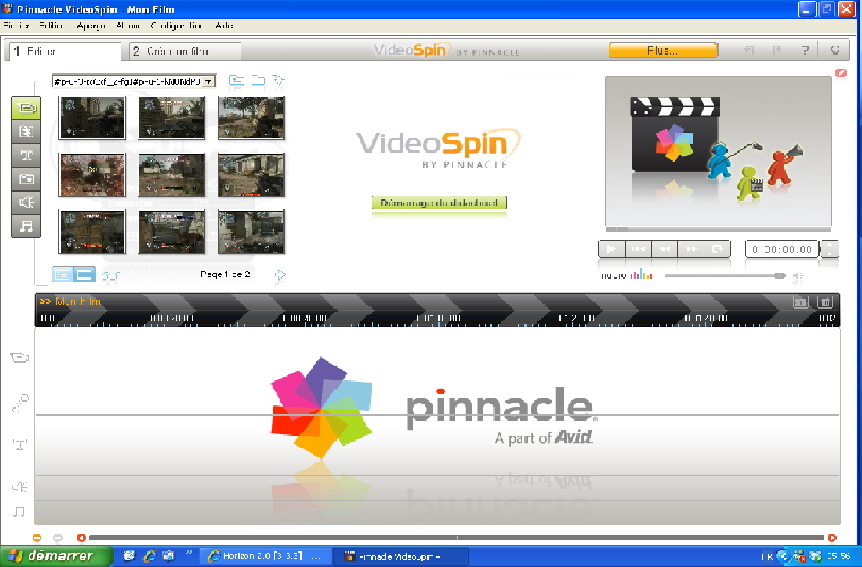
Task: Click the overlay audio track microphone icon
Action: tap(20, 403)
